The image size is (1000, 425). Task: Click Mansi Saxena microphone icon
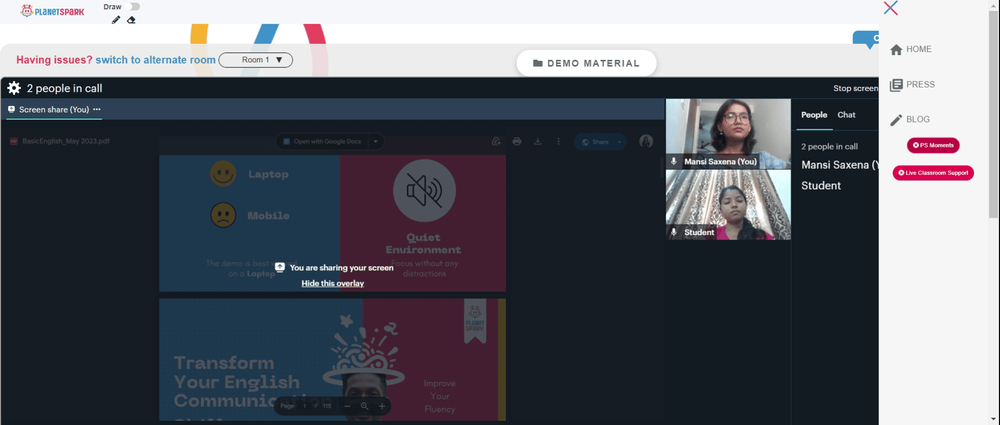[673, 161]
